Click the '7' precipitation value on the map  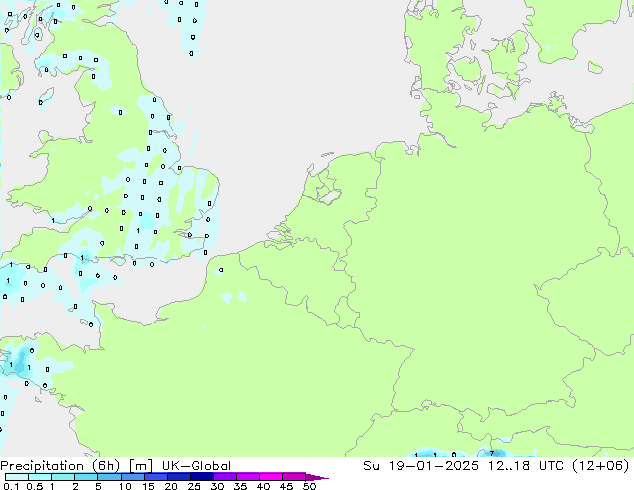(x=492, y=454)
